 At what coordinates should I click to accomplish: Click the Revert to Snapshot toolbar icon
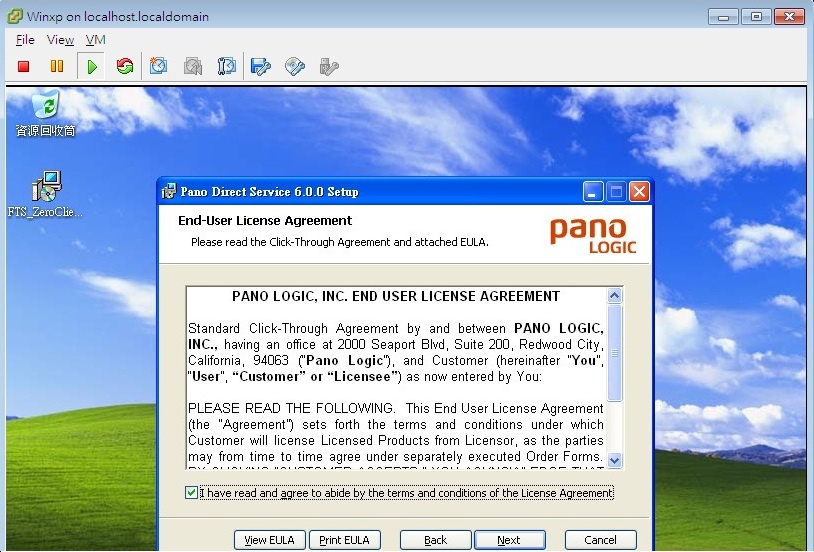(x=193, y=66)
